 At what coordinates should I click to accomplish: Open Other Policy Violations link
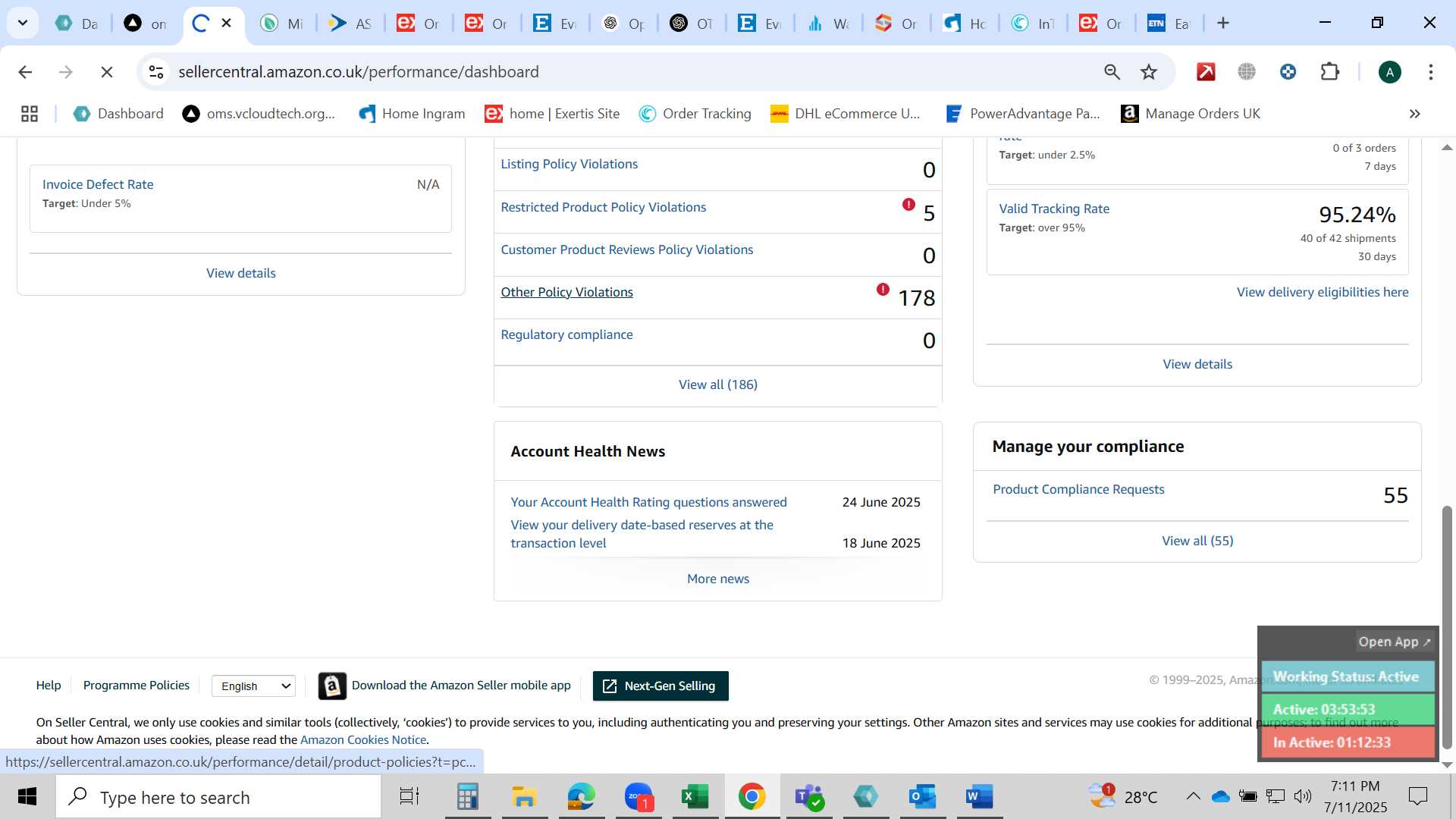566,292
